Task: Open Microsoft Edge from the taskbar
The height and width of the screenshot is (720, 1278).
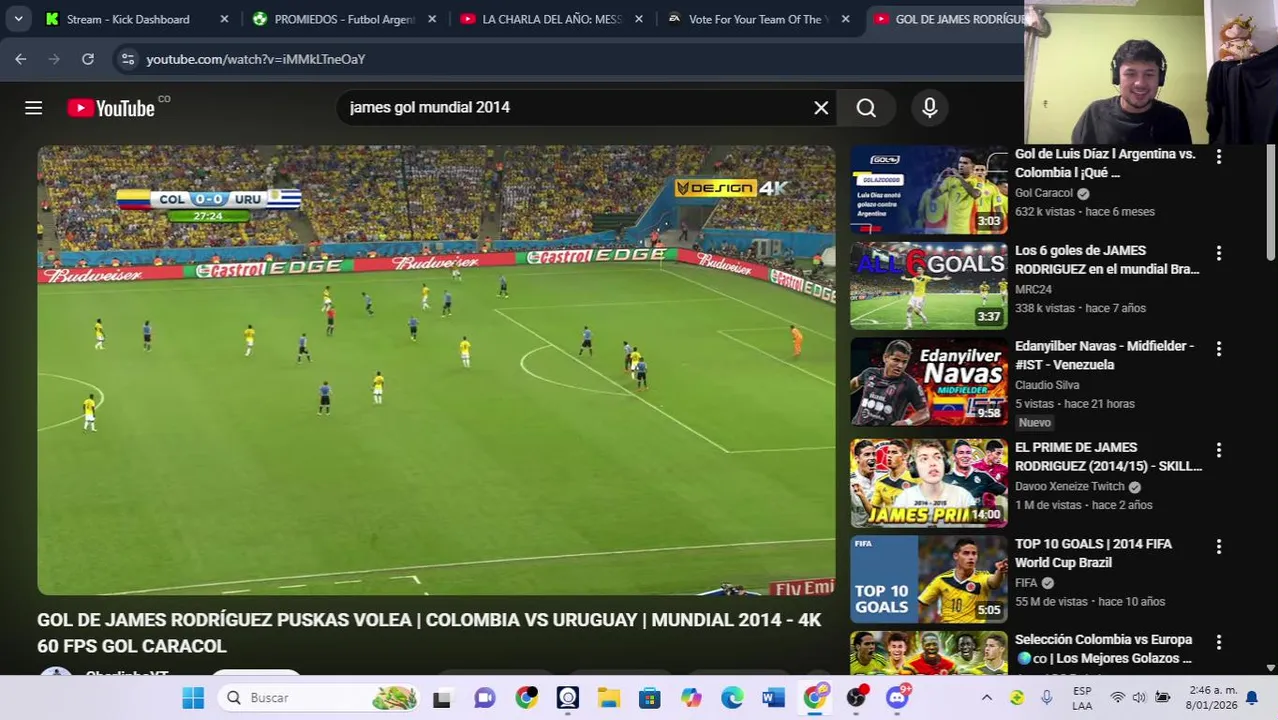Action: 732,698
